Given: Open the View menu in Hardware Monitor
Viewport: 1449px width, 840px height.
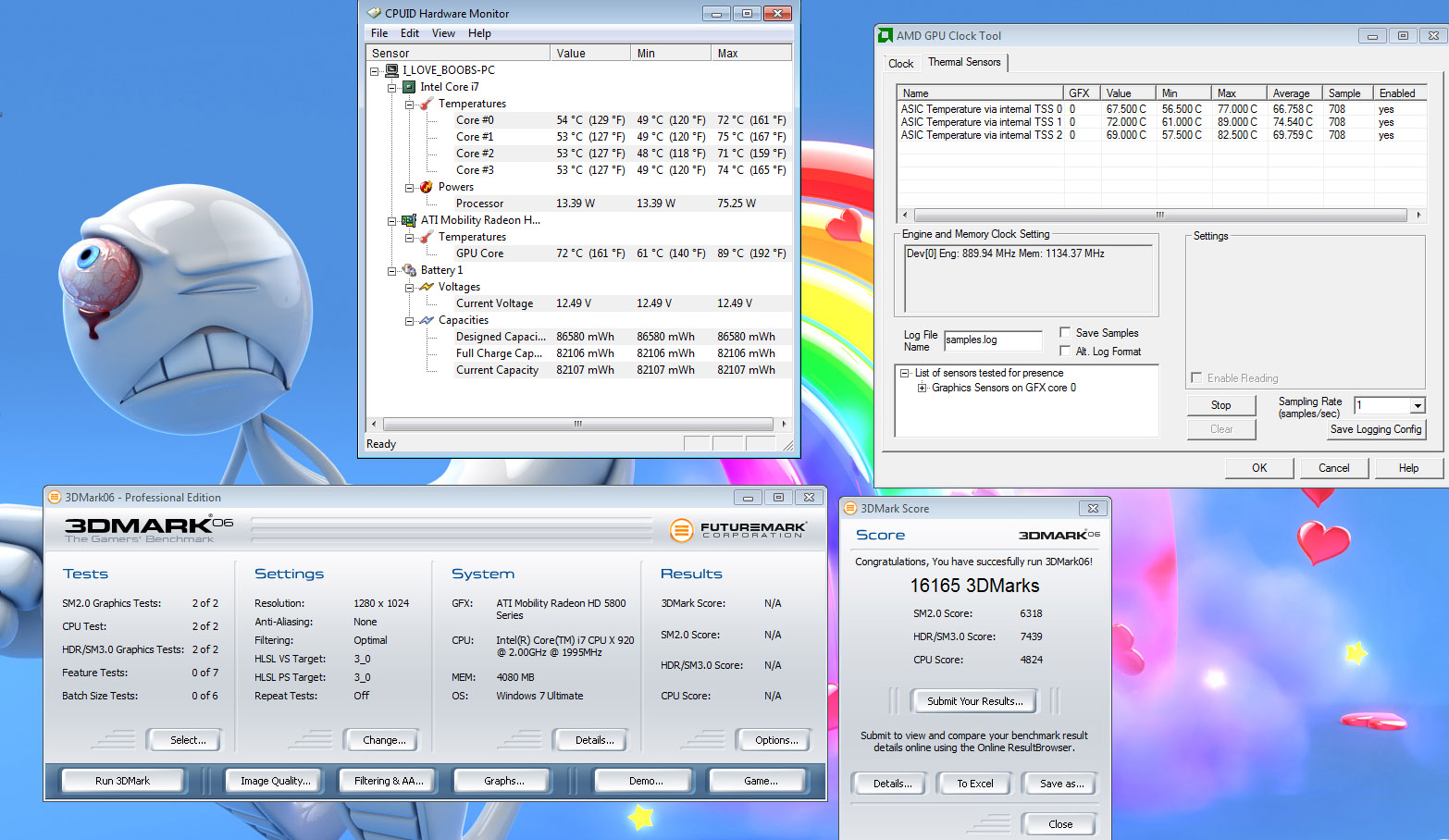Looking at the screenshot, I should [443, 33].
